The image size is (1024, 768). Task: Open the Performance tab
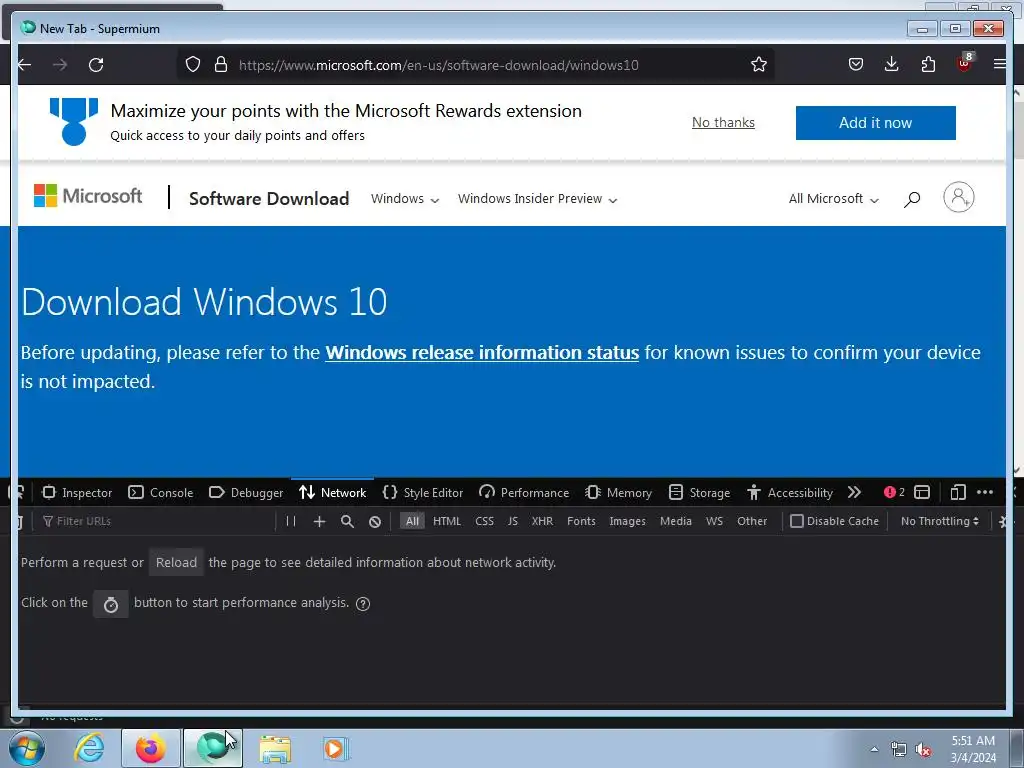(x=524, y=492)
